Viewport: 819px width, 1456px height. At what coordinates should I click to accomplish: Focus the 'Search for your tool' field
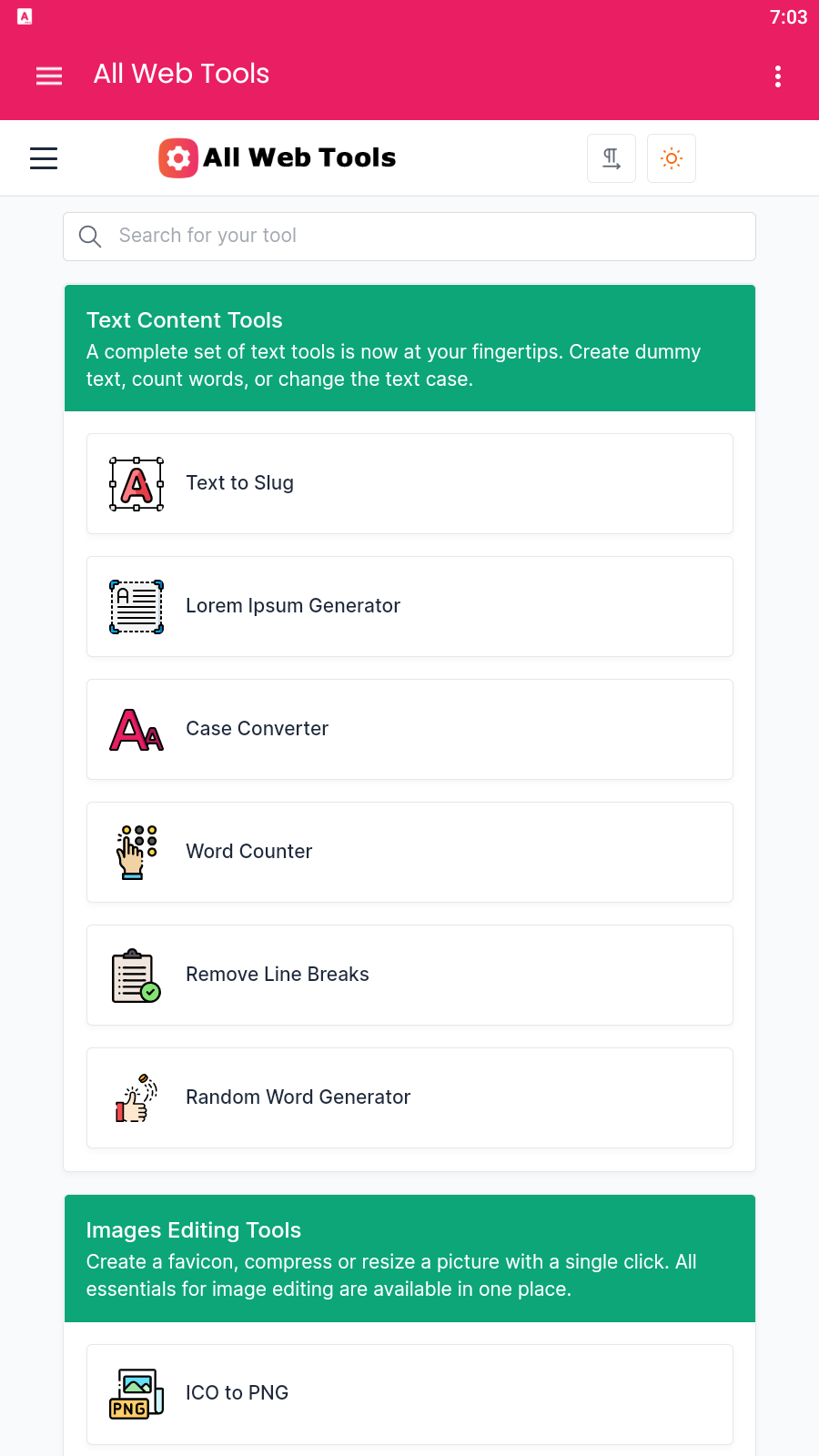pos(428,237)
